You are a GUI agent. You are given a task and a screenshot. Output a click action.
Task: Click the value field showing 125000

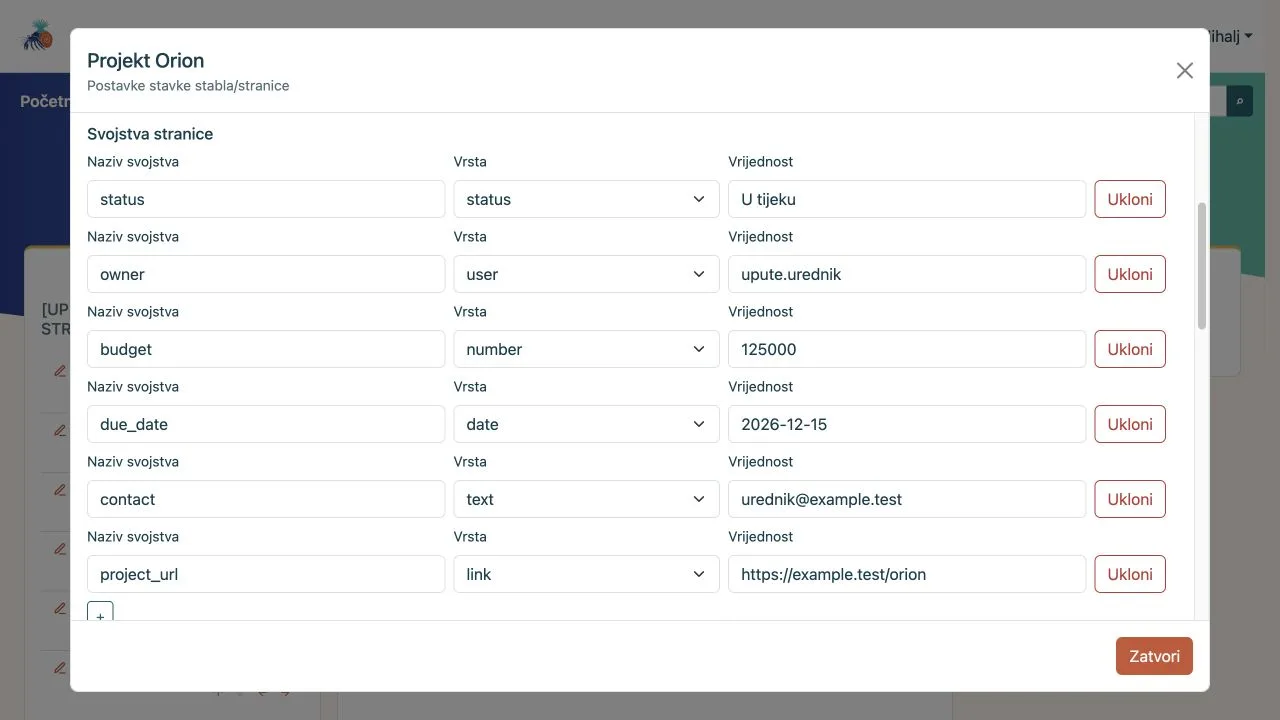(x=907, y=349)
